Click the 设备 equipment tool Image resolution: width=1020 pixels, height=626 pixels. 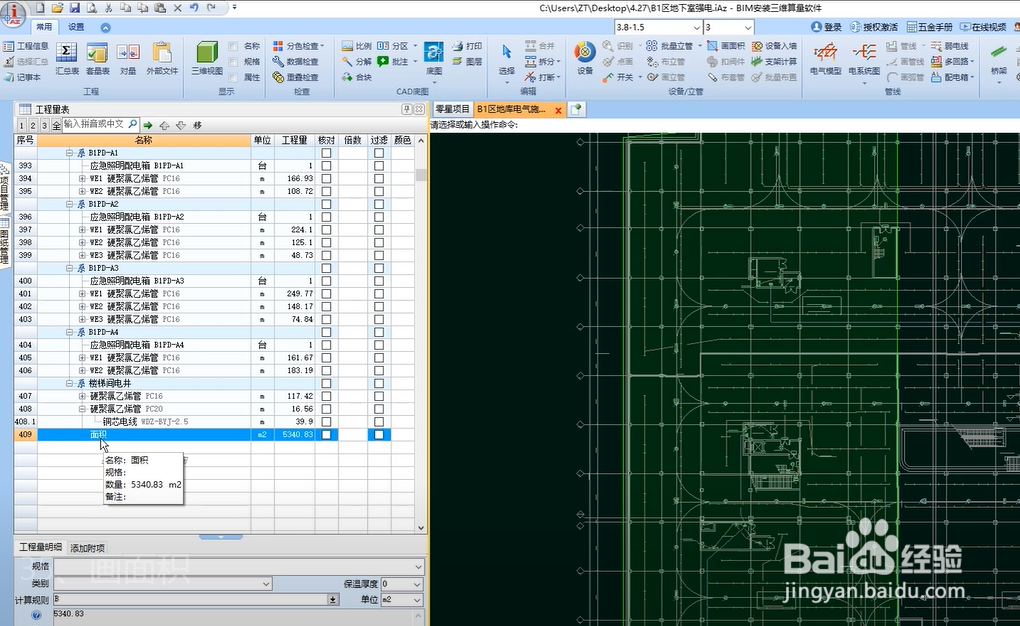pos(585,59)
